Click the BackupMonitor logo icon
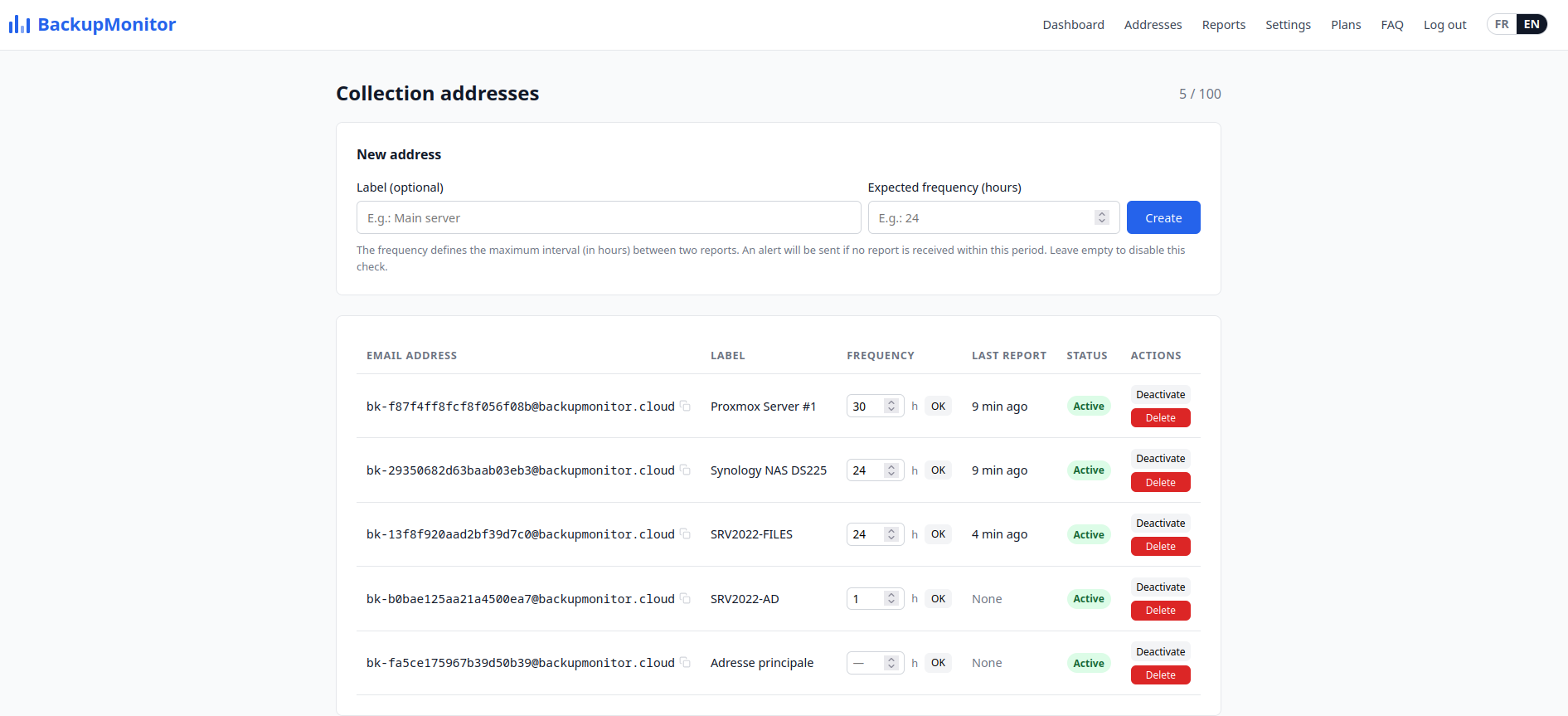This screenshot has width=1568, height=716. point(19,25)
